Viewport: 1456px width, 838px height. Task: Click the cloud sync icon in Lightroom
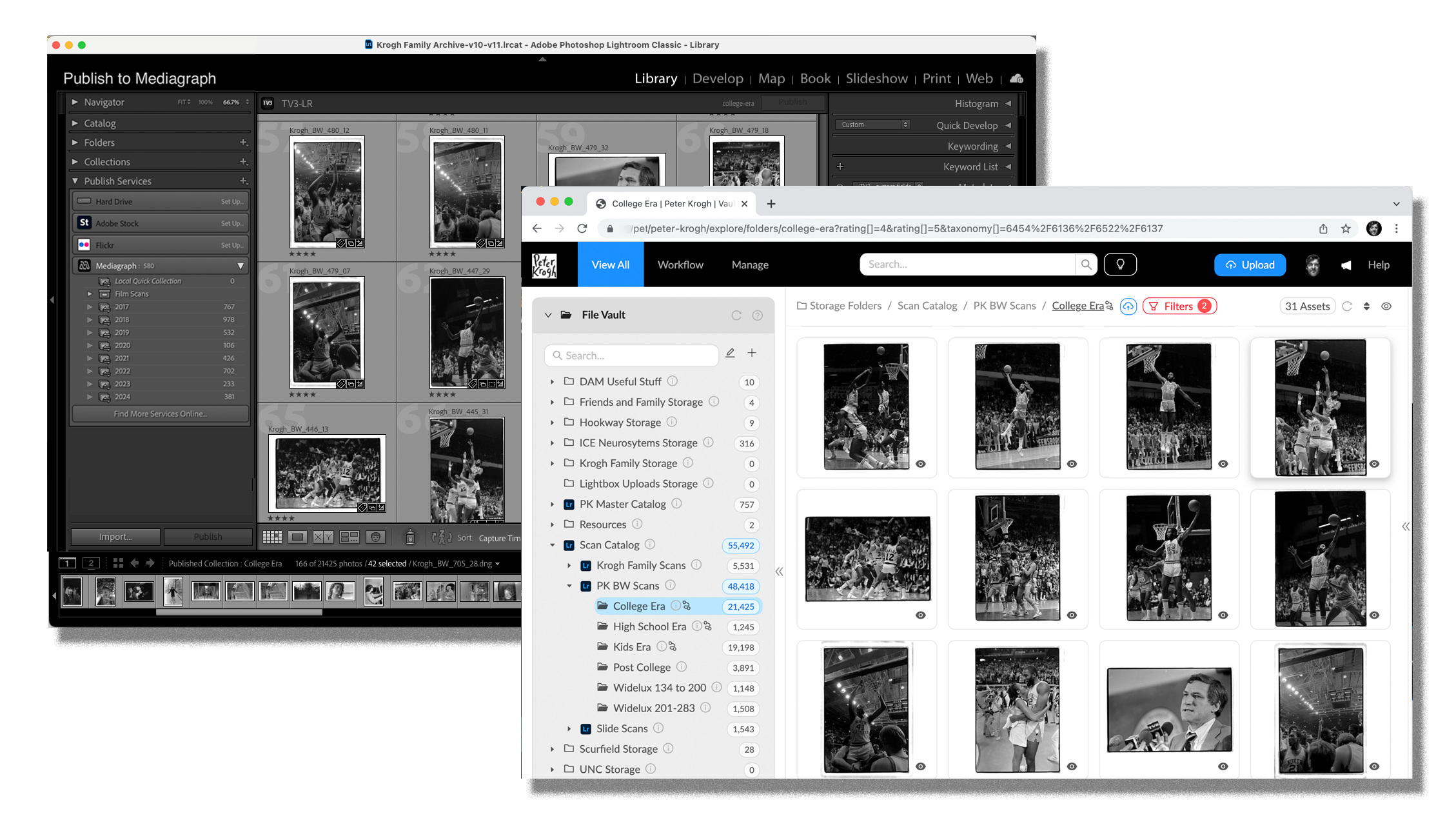1016,79
